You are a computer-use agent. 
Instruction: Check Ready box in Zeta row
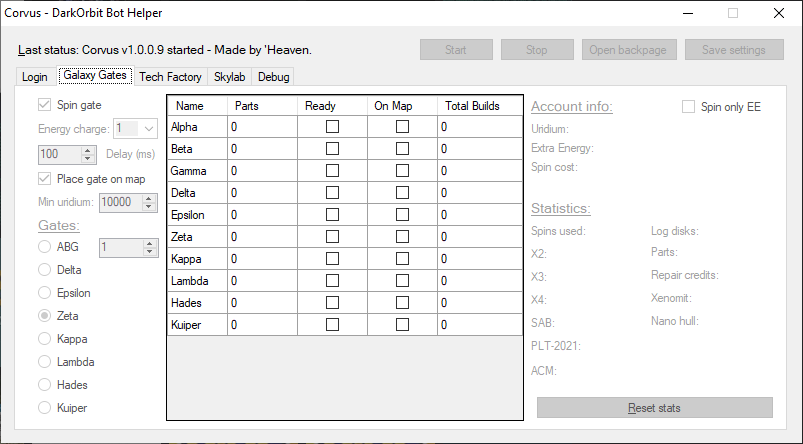point(332,237)
